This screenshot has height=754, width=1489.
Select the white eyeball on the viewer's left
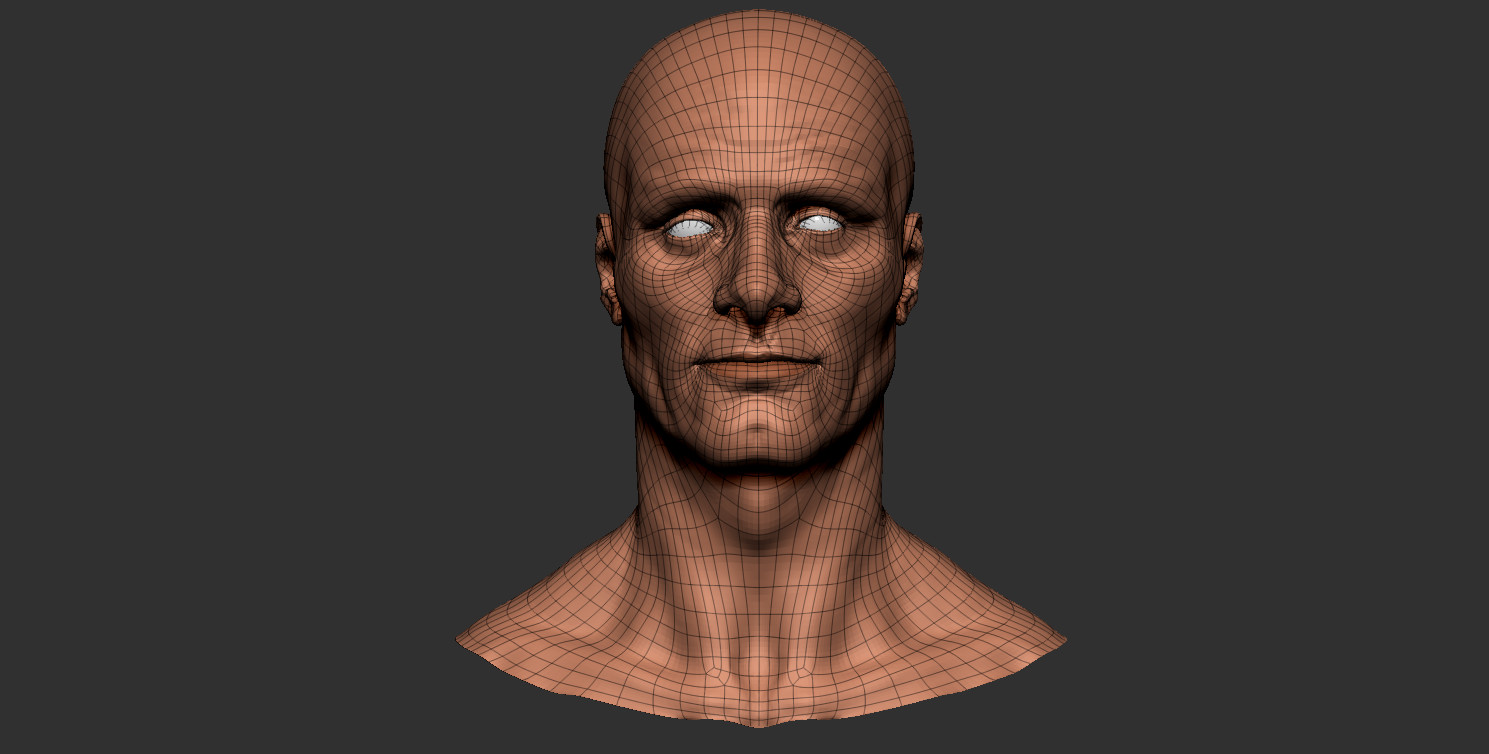(688, 229)
